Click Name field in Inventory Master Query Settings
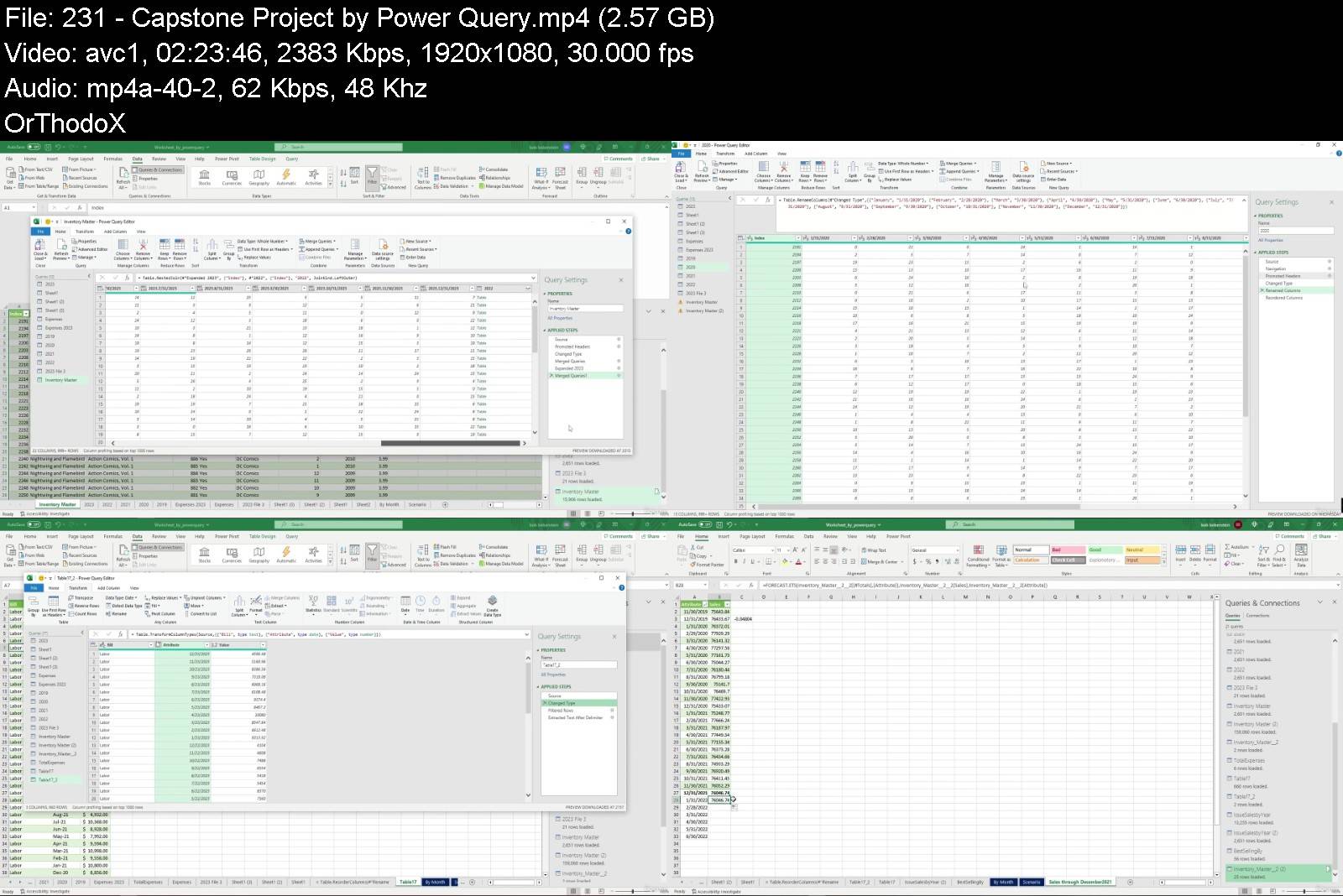1343x896 pixels. point(585,308)
